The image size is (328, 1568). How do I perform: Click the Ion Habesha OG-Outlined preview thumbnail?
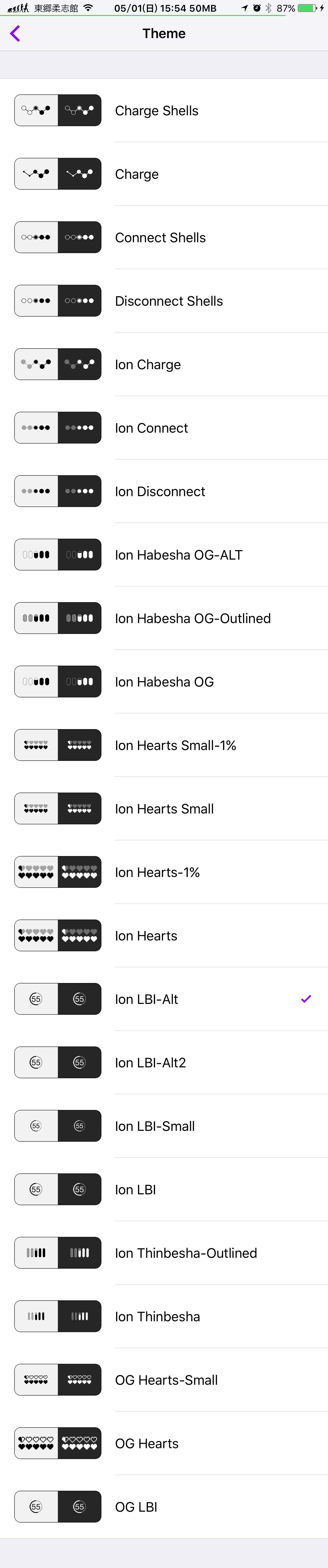(58, 618)
